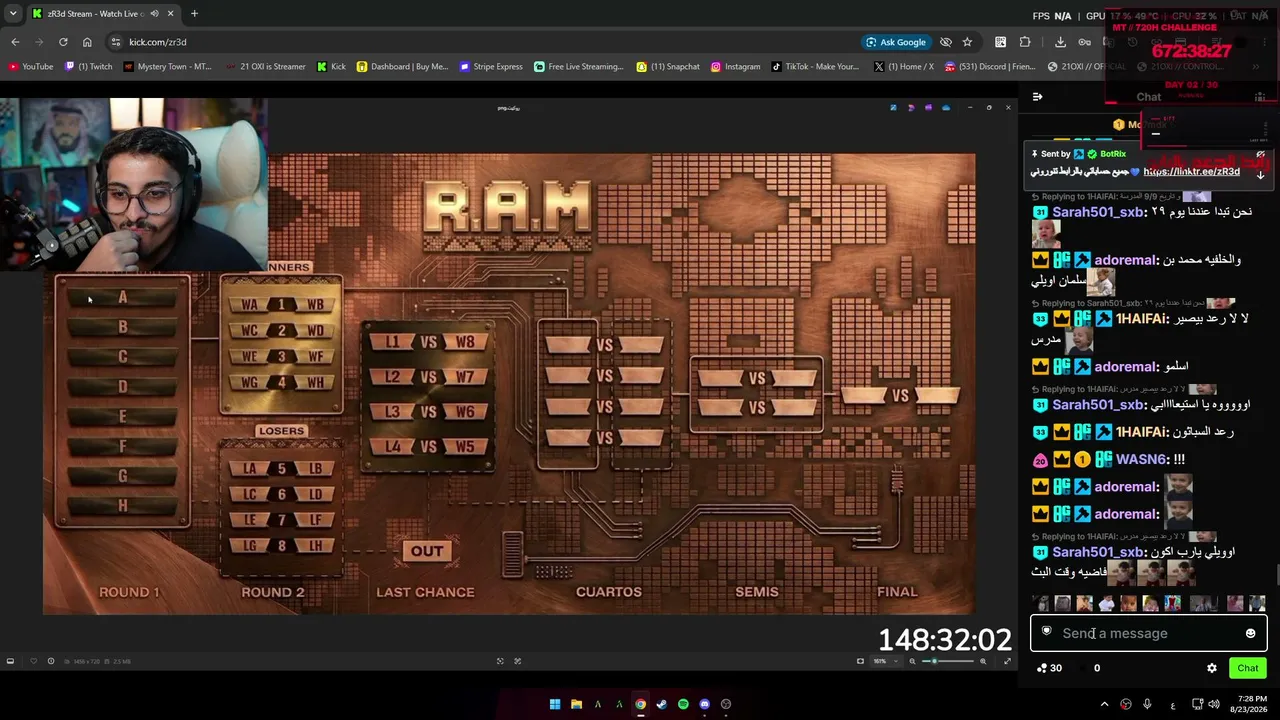Select the stream timer 148:32:02
Image resolution: width=1280 pixels, height=720 pixels.
coord(945,640)
